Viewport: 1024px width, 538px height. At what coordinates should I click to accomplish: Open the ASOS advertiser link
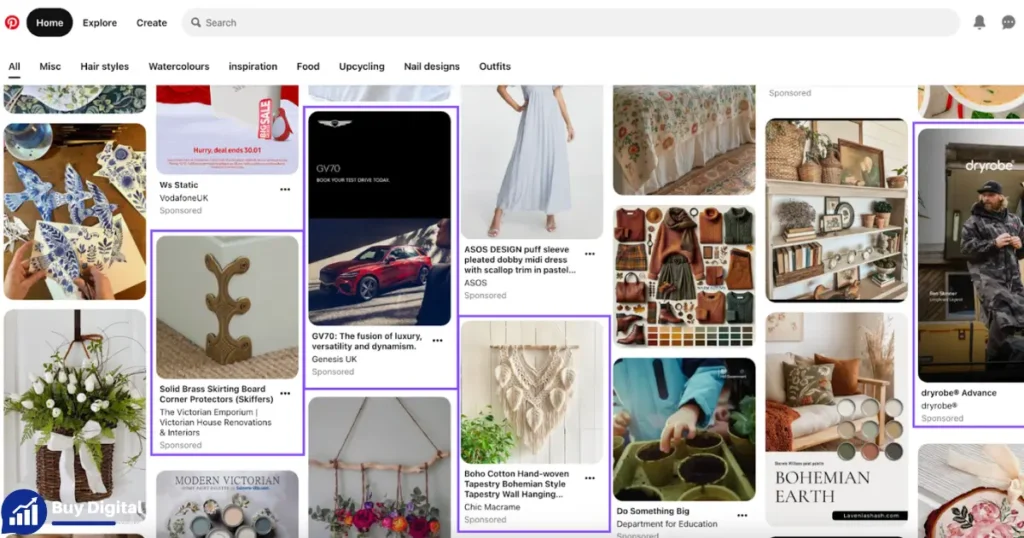coord(475,283)
